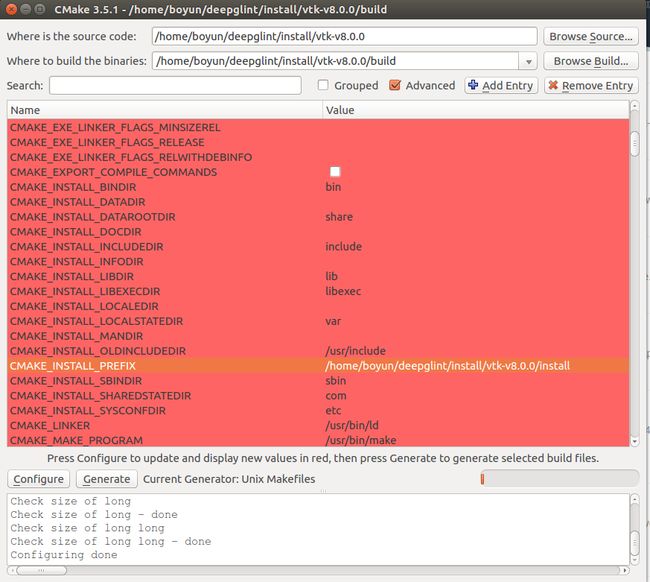Click the 'var' value cell
650x582 pixels.
click(333, 321)
